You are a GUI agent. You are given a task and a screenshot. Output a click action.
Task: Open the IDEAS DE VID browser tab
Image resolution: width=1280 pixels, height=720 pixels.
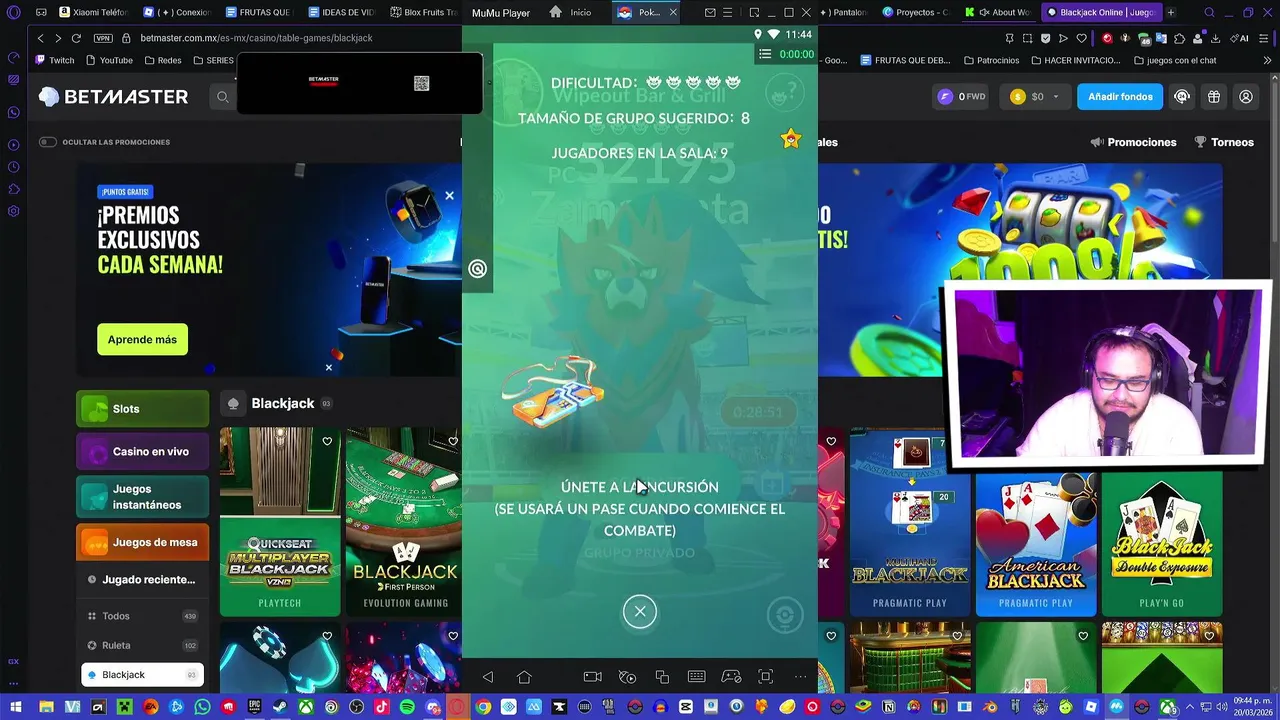(341, 12)
